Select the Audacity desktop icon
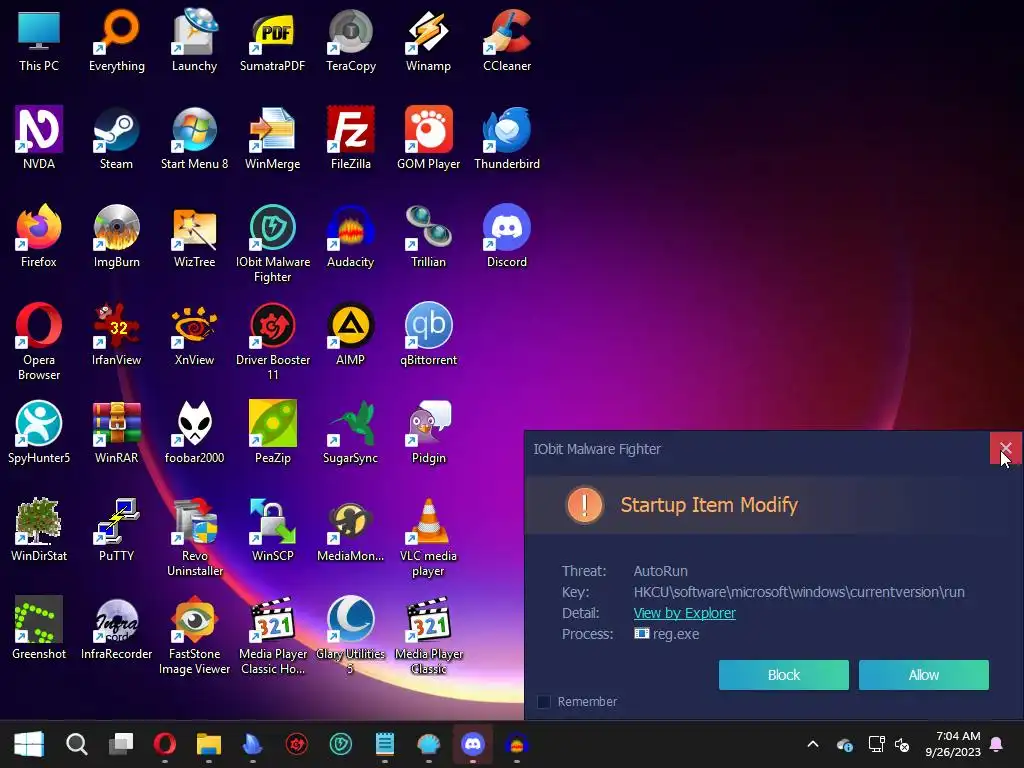 pos(351,236)
